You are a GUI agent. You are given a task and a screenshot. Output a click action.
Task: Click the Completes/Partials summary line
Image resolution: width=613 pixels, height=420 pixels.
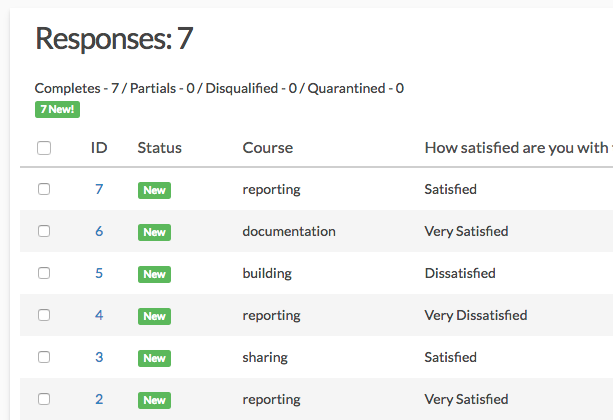(x=219, y=88)
